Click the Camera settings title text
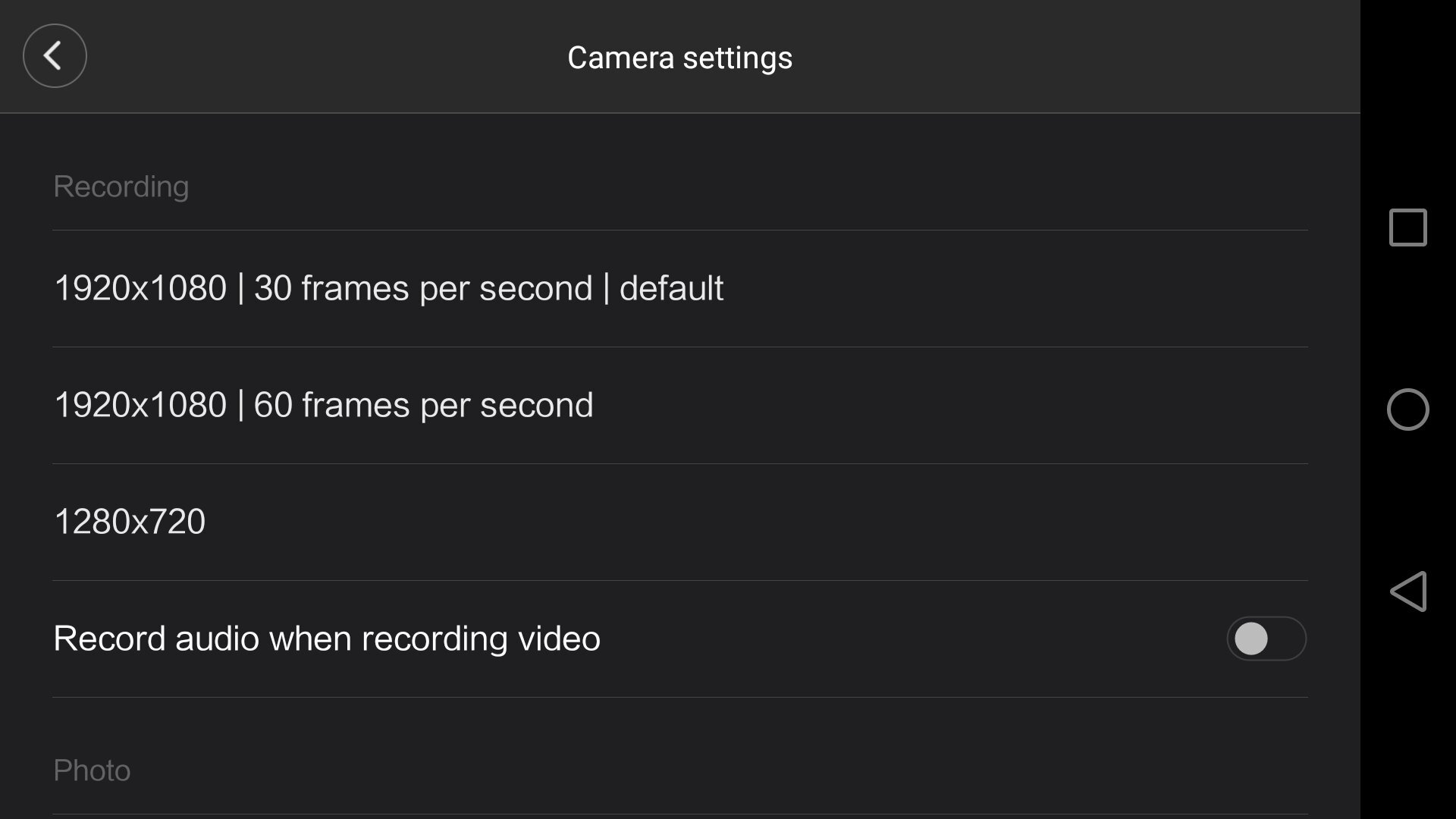This screenshot has height=819, width=1456. (679, 58)
